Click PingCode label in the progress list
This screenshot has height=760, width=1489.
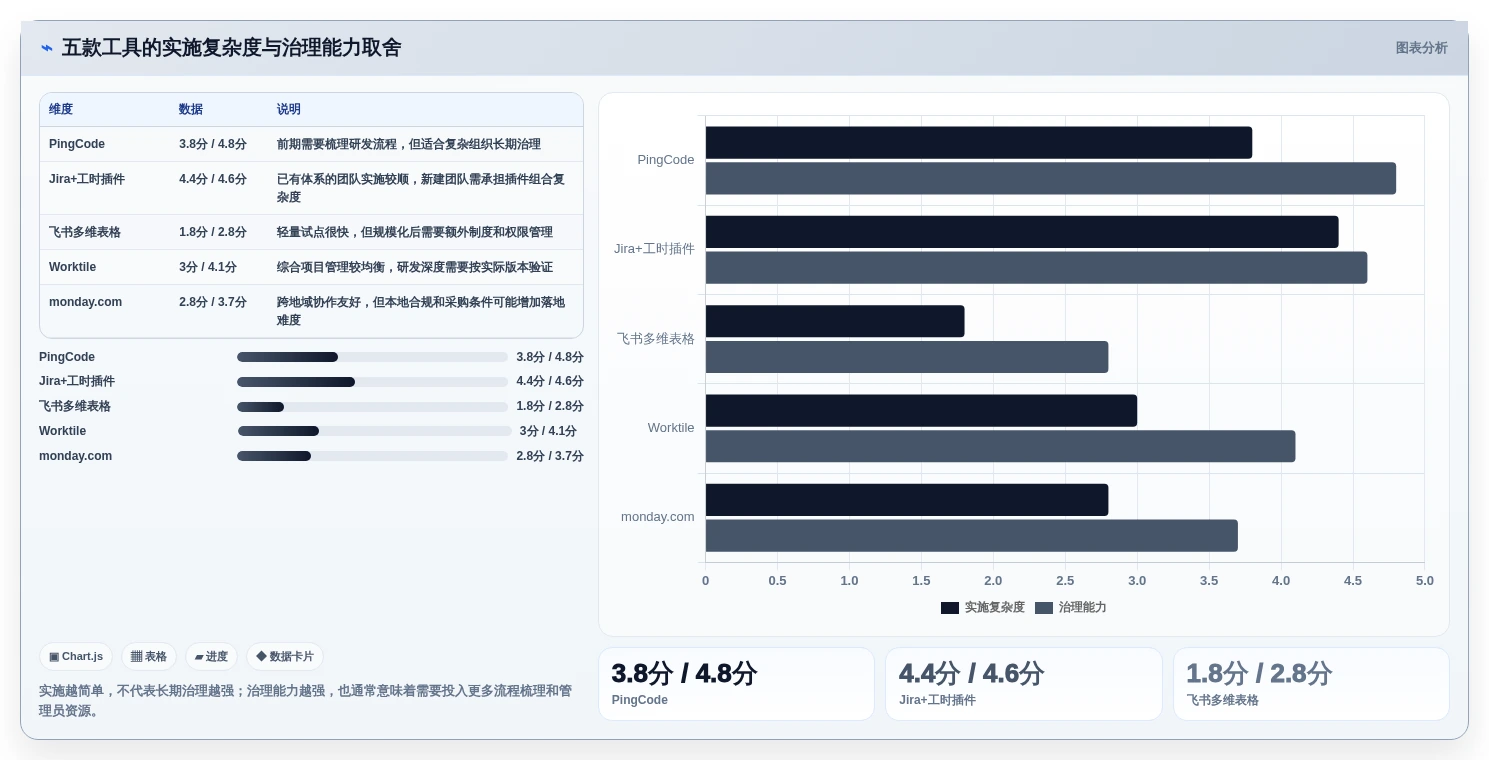(x=67, y=357)
